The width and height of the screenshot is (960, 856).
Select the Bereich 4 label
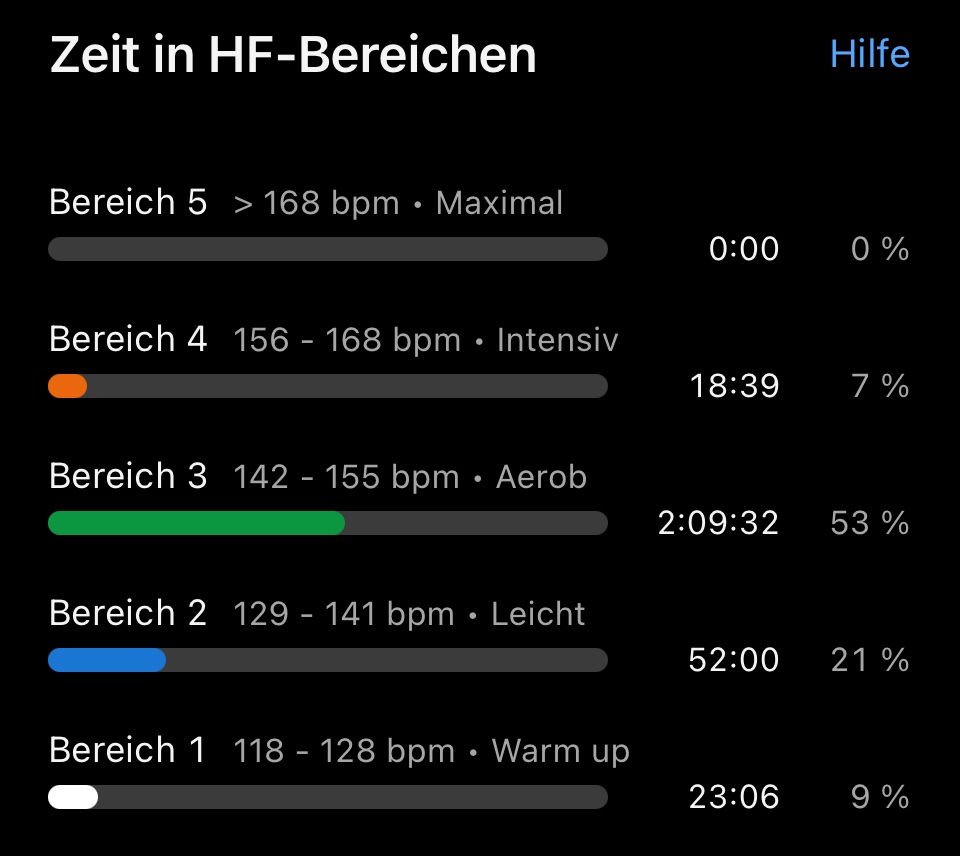(128, 340)
